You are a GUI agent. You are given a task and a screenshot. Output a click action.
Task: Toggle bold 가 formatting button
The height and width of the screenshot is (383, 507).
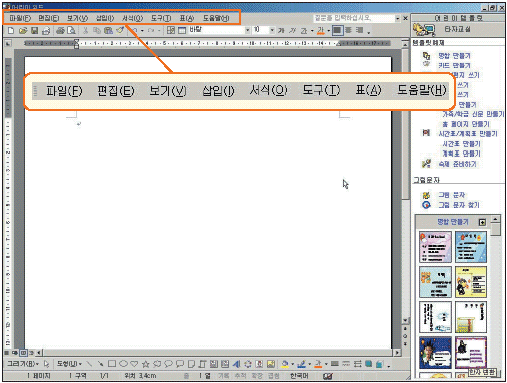click(x=281, y=31)
